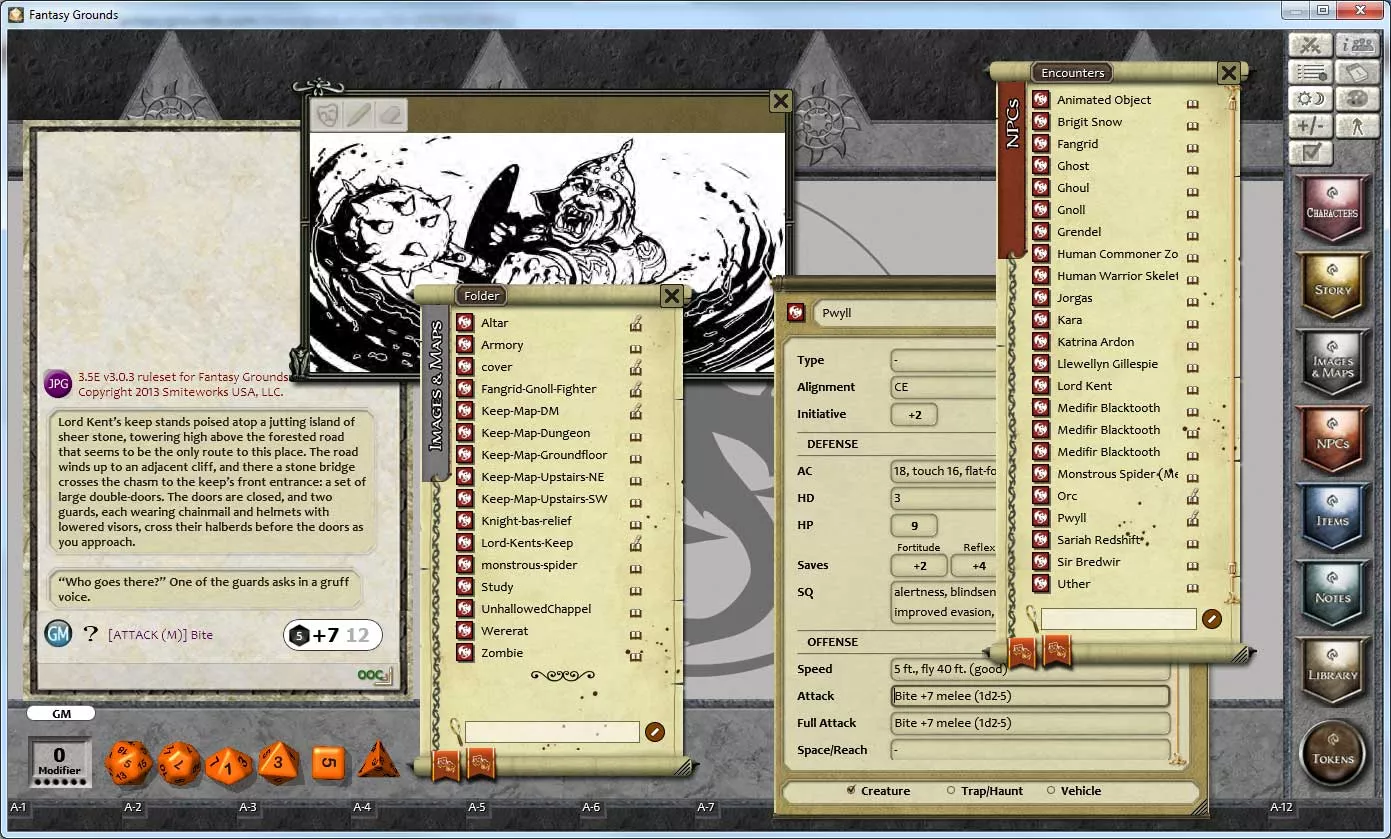Open the calendar icon
The height and width of the screenshot is (839, 1391).
pyautogui.click(x=1357, y=72)
